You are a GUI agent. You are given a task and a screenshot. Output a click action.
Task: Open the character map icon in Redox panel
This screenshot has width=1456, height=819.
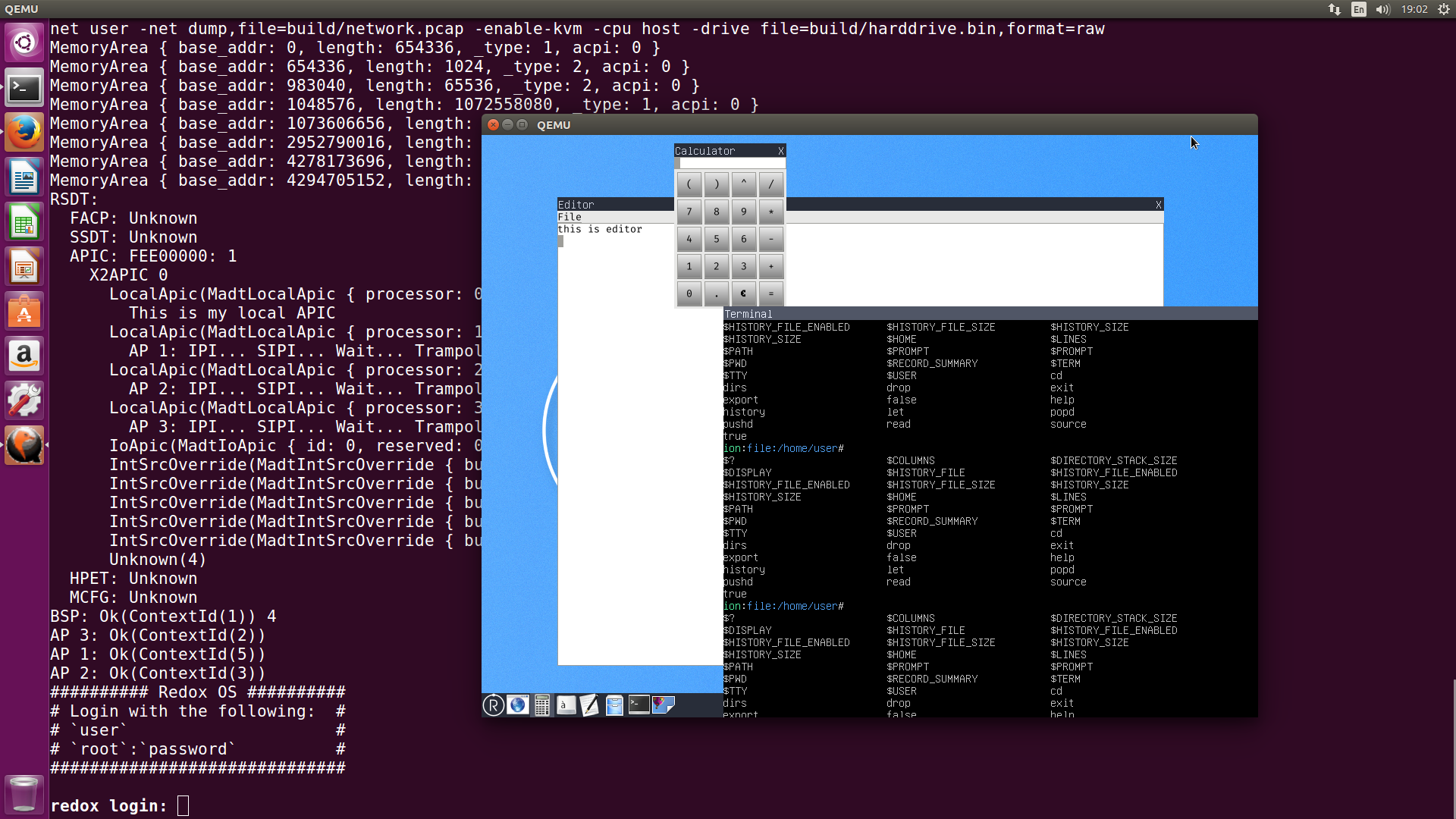[x=566, y=705]
